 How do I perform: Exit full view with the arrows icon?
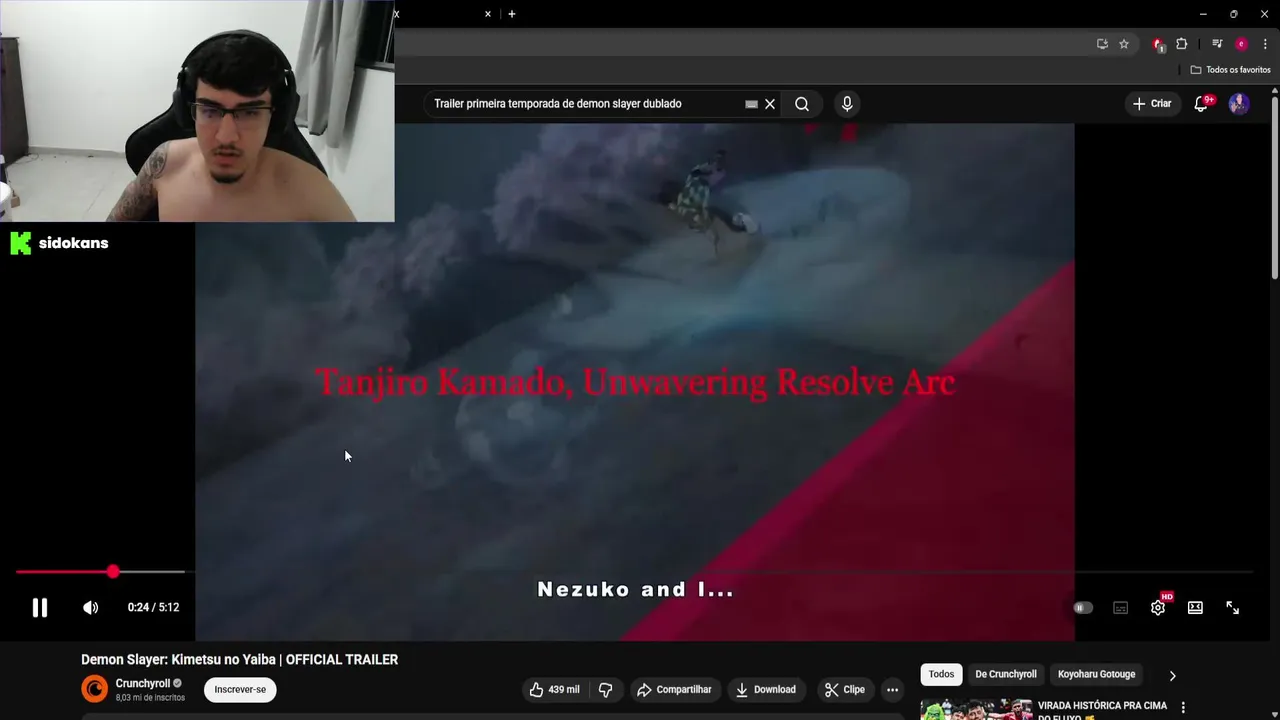click(1233, 607)
